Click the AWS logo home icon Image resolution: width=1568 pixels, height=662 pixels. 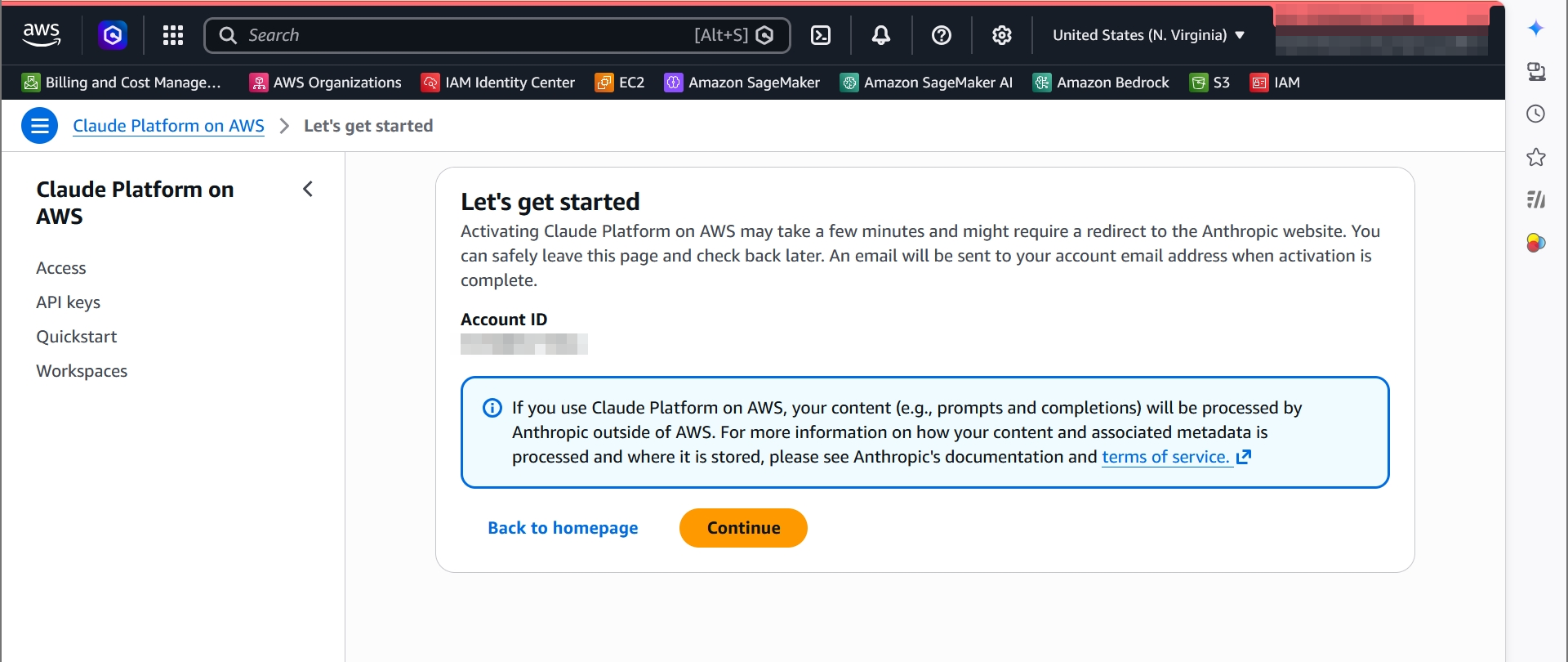click(42, 35)
